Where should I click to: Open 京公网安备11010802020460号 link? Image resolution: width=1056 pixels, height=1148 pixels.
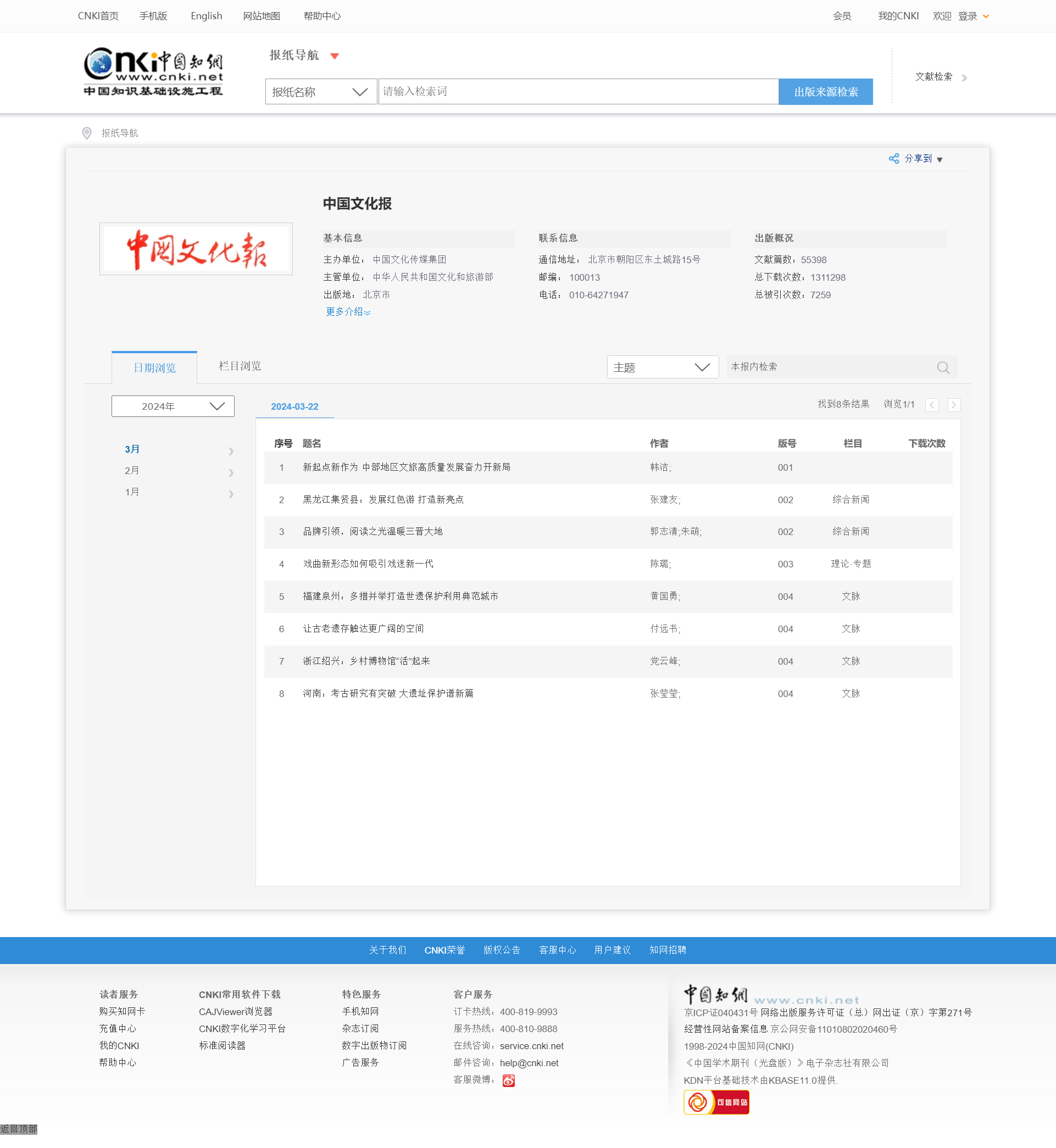833,1029
